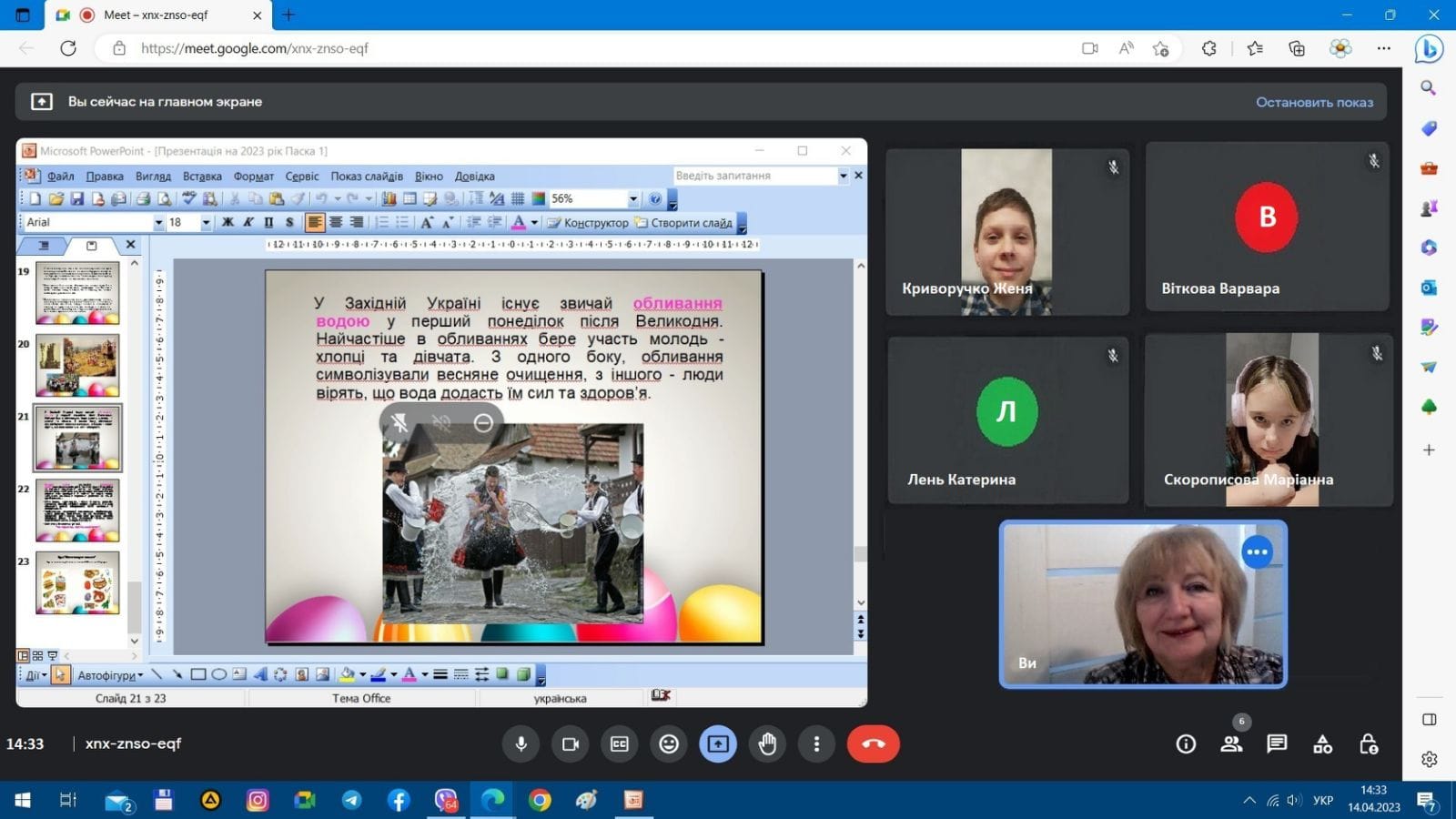Show the participants list
The image size is (1456, 819).
click(1231, 744)
